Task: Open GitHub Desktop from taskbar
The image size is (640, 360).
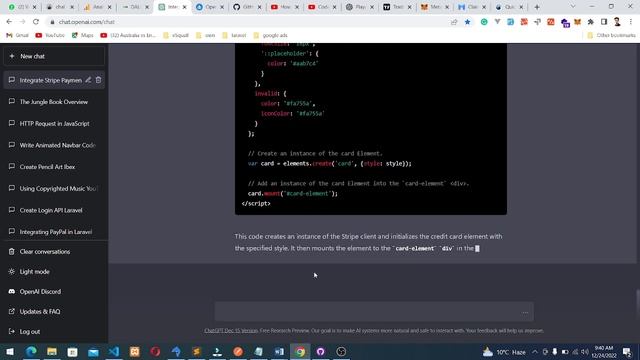Action: [x=321, y=351]
